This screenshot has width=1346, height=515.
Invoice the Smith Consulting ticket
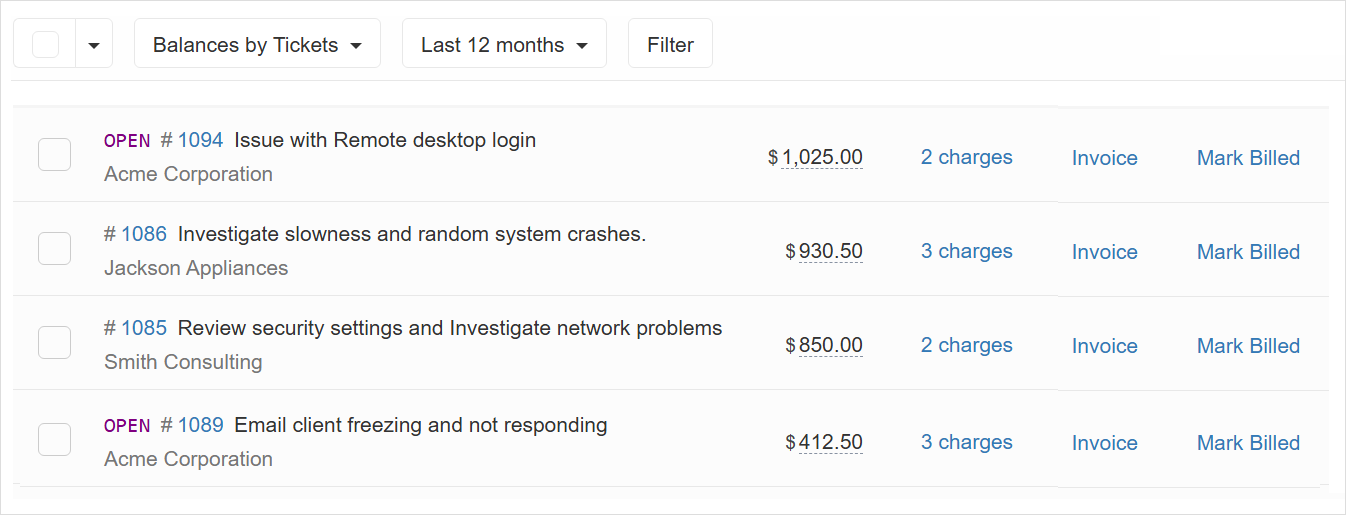click(x=1104, y=346)
